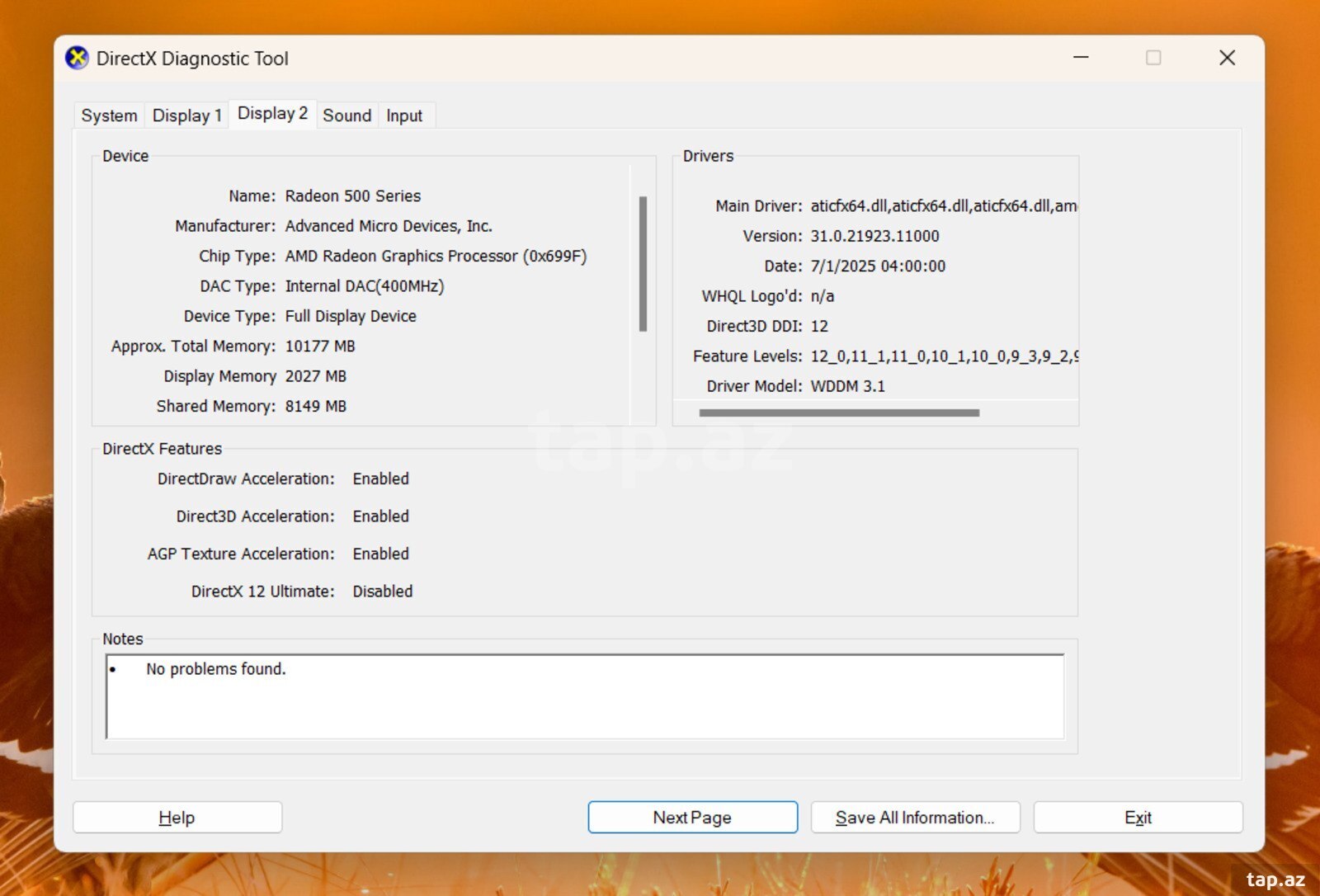Click total memory value '10177 MB'

pos(320,347)
